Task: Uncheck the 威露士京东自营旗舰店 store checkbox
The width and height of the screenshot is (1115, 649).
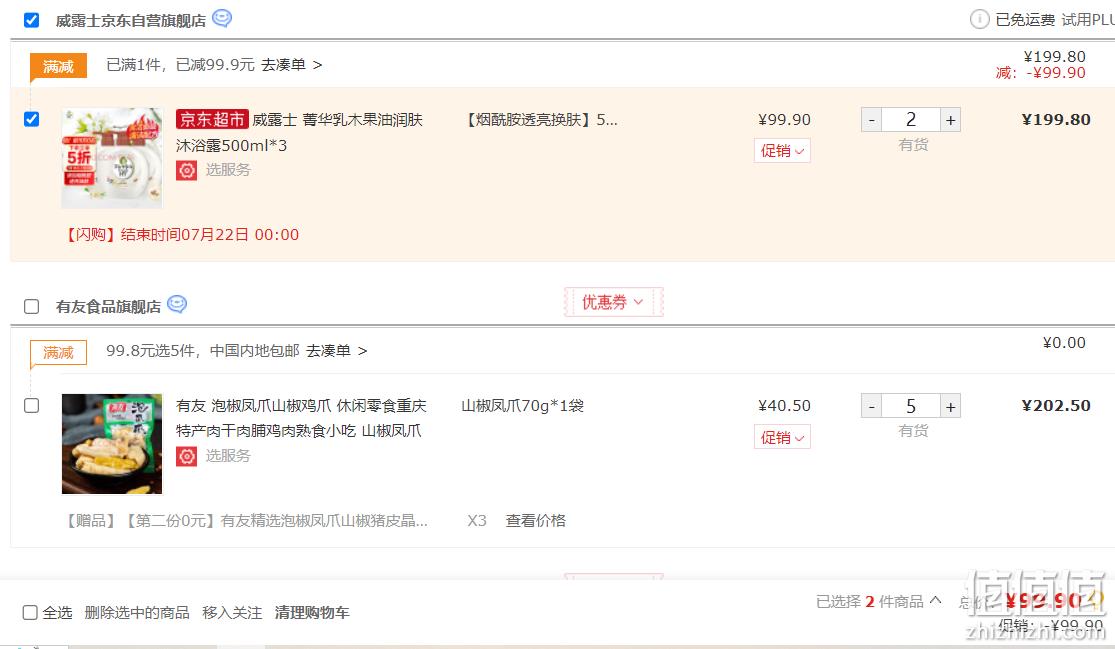Action: [31, 20]
